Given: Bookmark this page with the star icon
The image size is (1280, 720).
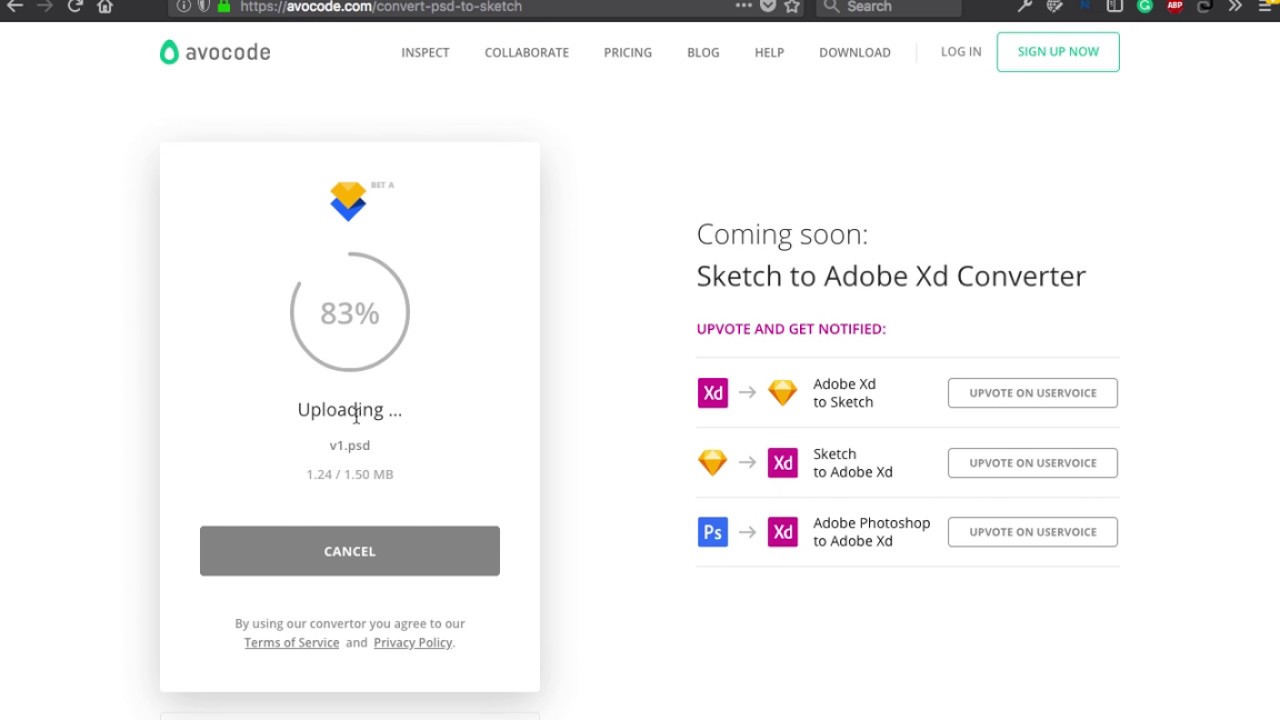Looking at the screenshot, I should [x=792, y=6].
